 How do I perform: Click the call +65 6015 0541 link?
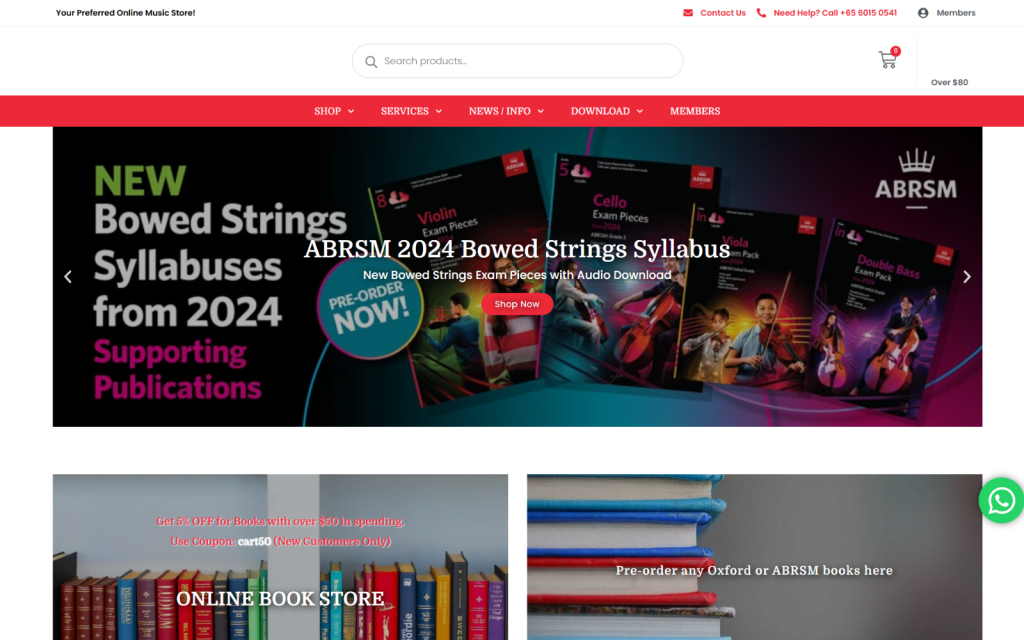(x=835, y=13)
